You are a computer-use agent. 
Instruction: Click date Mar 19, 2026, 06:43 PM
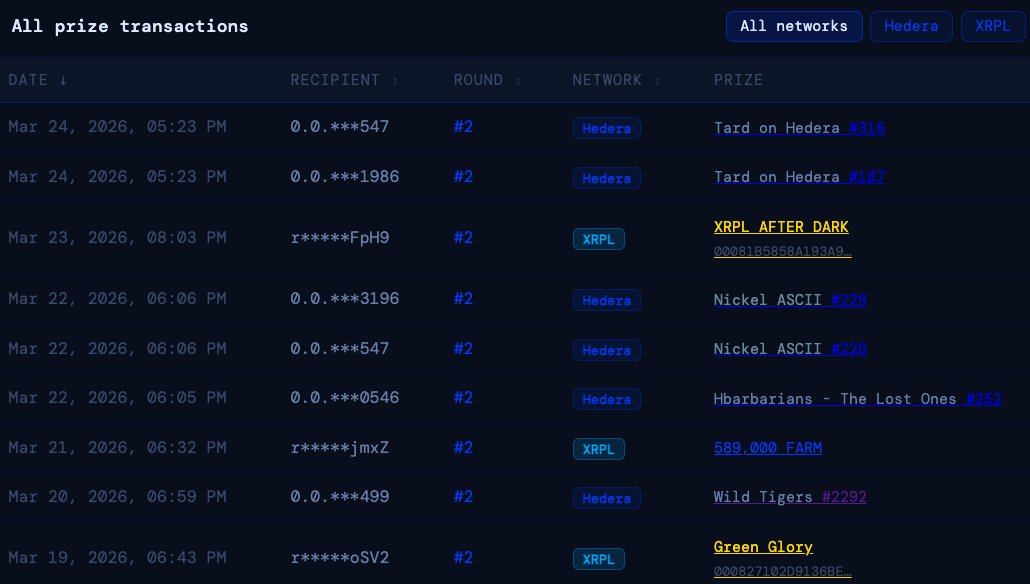pos(117,558)
